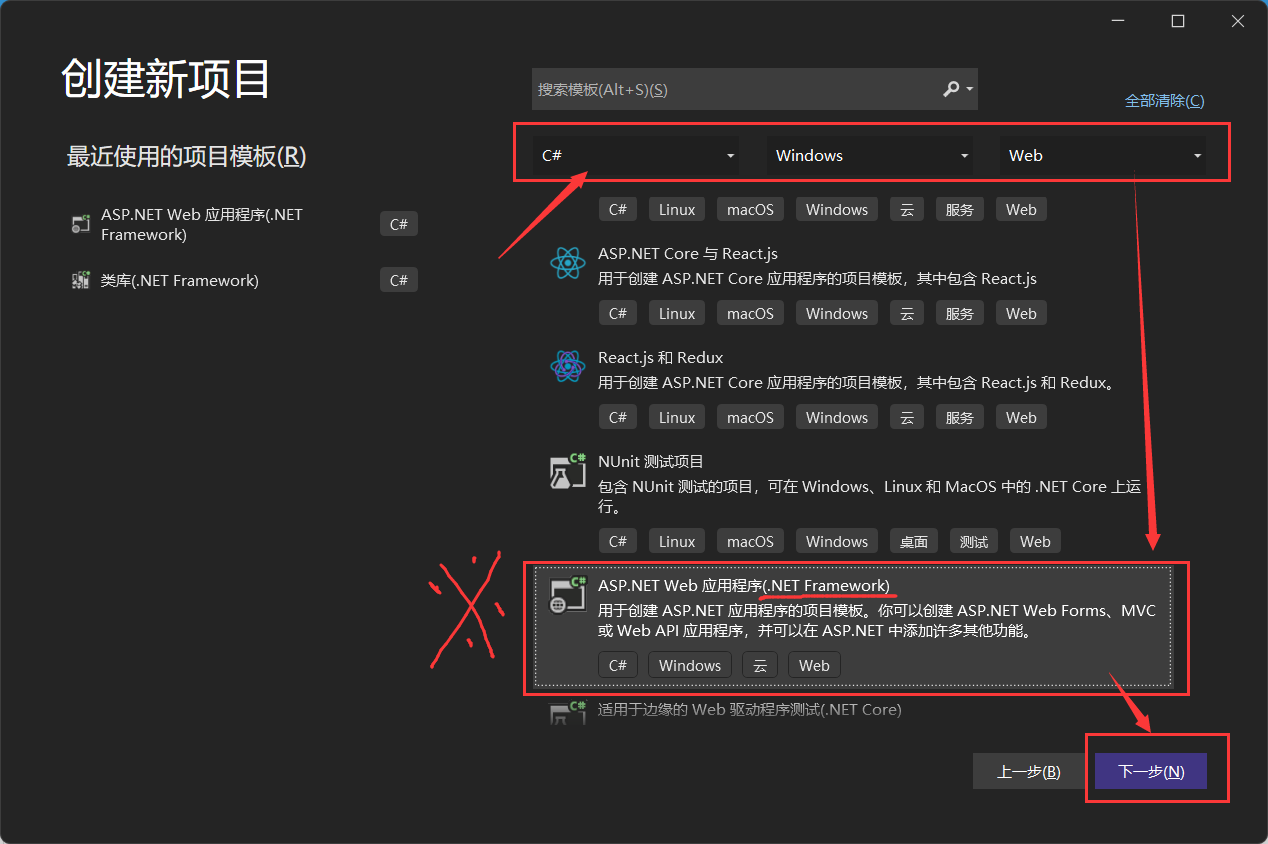This screenshot has height=844, width=1268.
Task: Click 服务 tag under React.js 和 Redux
Action: click(x=960, y=417)
